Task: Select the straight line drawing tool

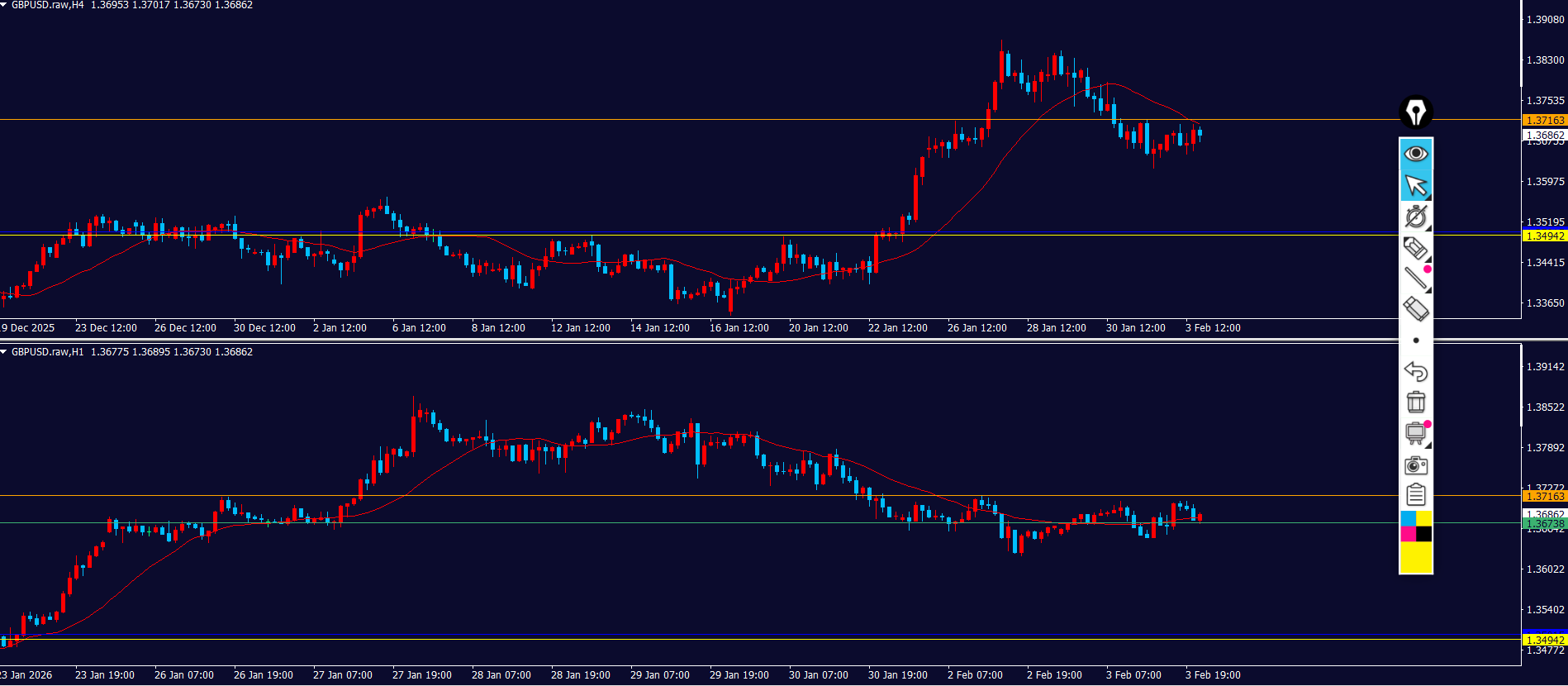Action: pyautogui.click(x=1415, y=279)
